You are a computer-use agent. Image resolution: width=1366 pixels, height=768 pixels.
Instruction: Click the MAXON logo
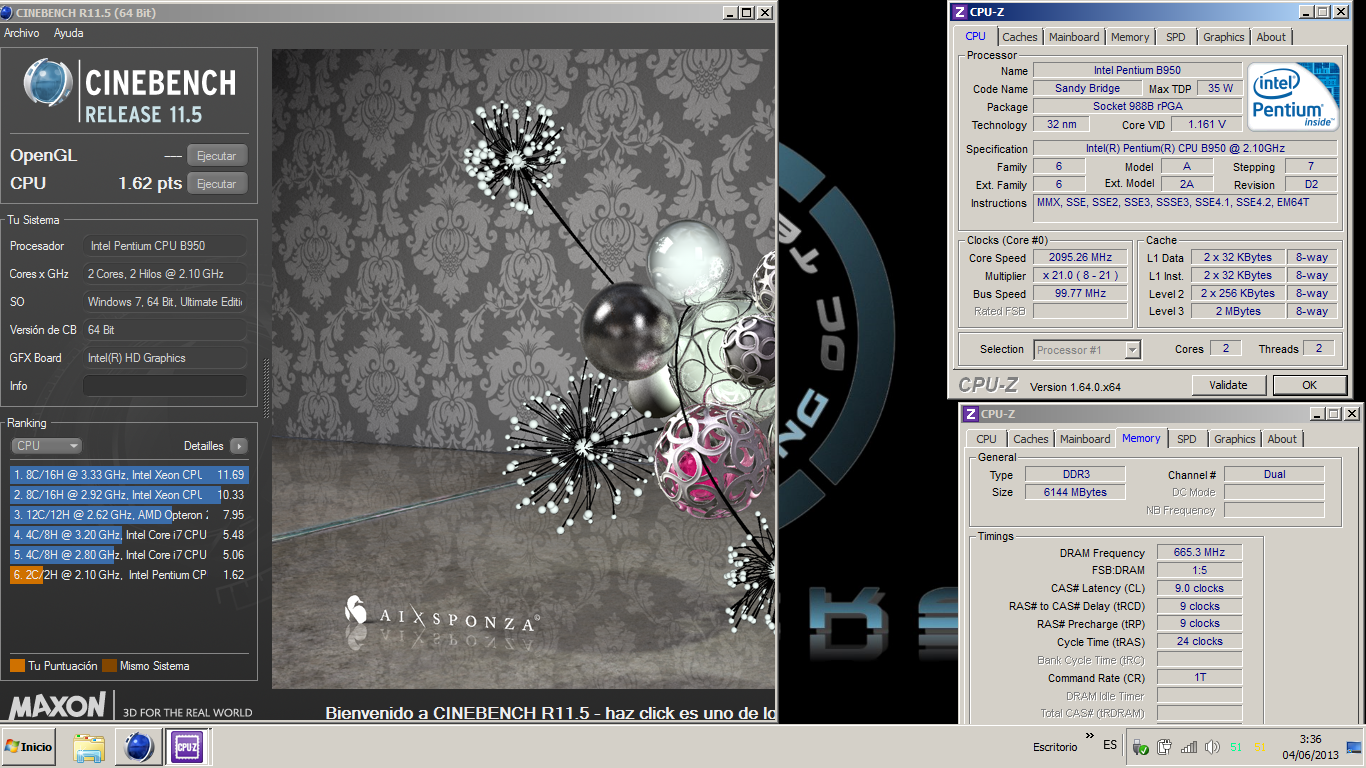57,706
